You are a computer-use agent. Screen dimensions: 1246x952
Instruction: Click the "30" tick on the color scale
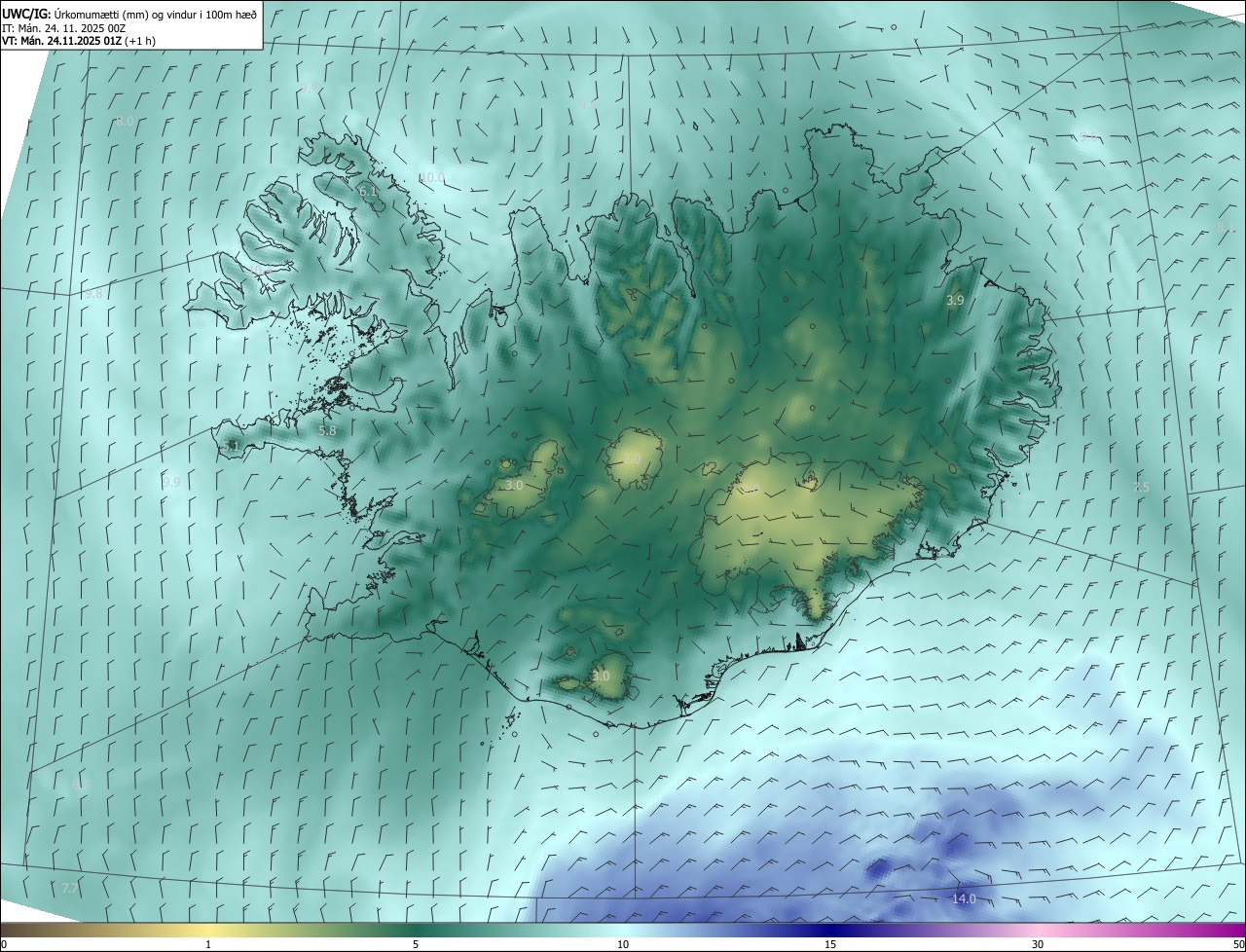pyautogui.click(x=1038, y=944)
